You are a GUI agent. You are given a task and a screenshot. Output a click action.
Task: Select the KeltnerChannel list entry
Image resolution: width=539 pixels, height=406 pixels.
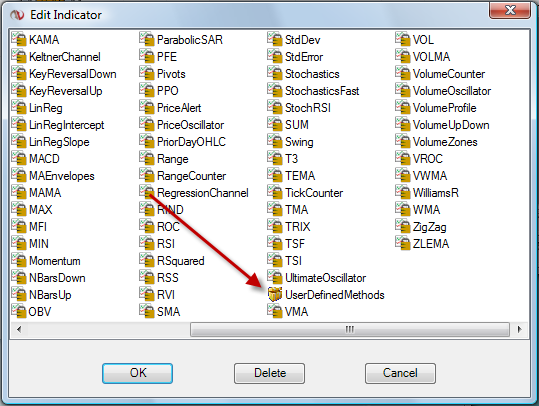(x=56, y=56)
